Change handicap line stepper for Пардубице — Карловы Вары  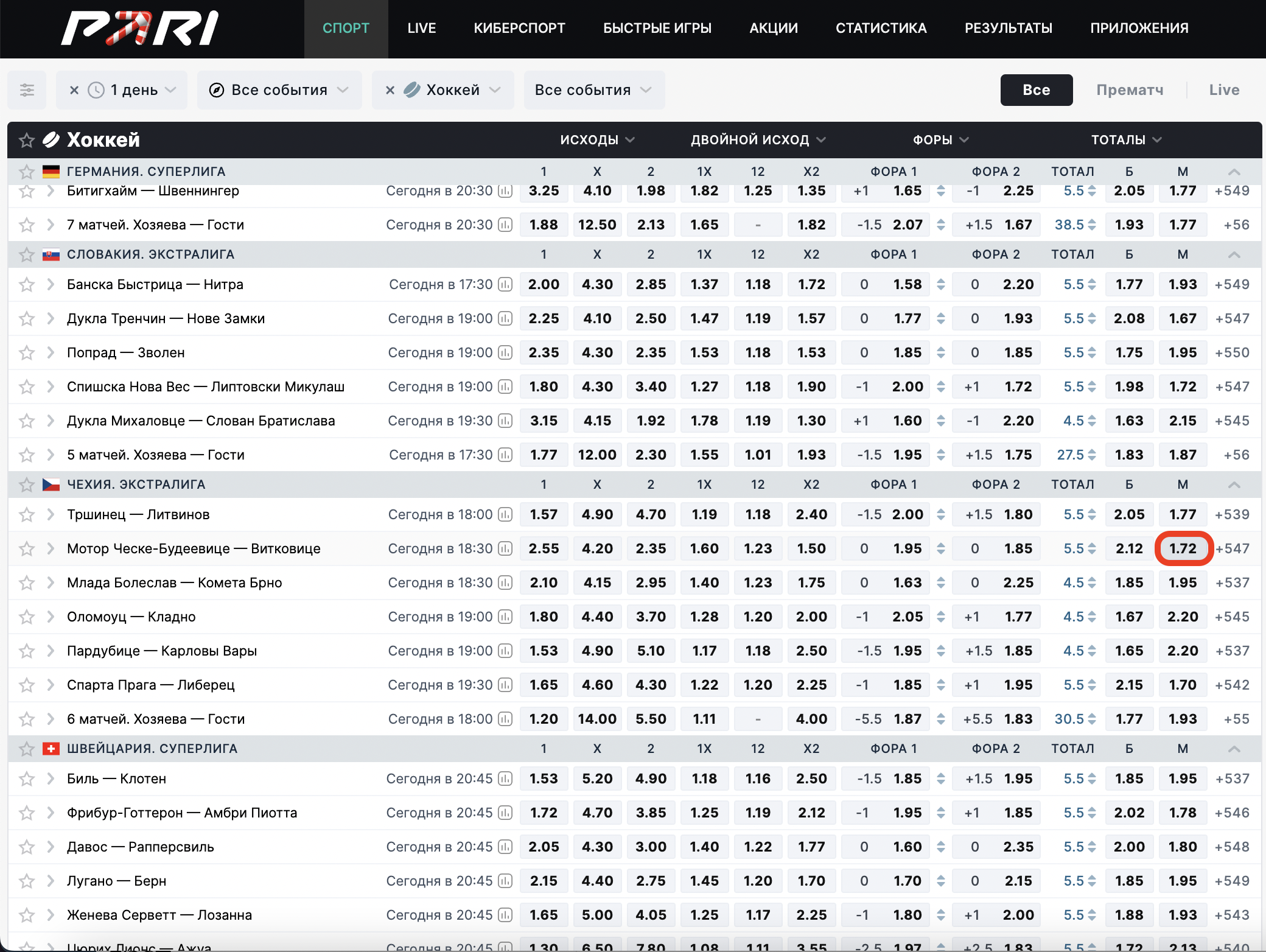pos(941,651)
